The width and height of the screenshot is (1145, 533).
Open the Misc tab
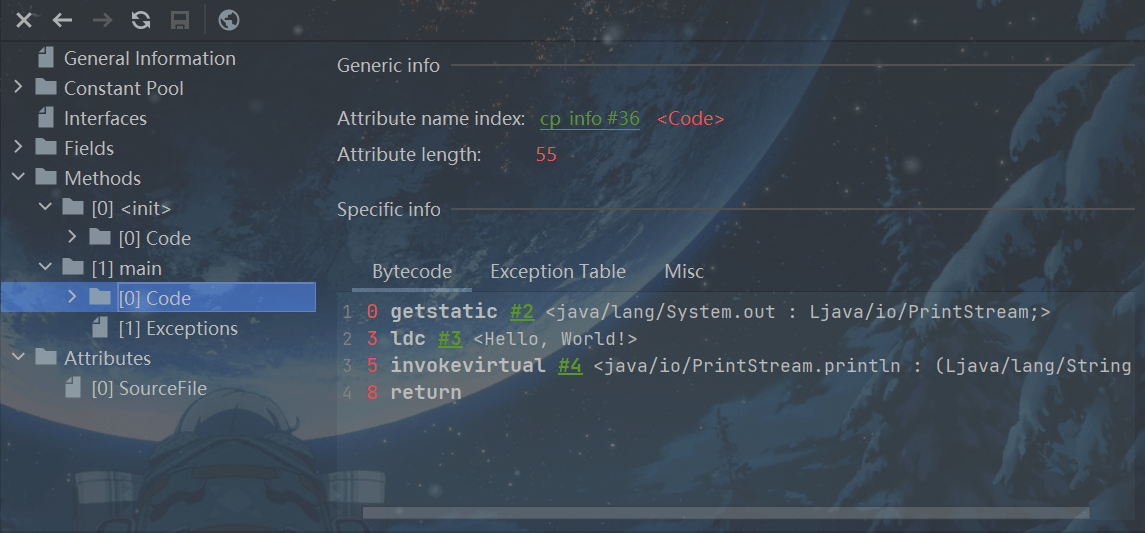point(684,272)
